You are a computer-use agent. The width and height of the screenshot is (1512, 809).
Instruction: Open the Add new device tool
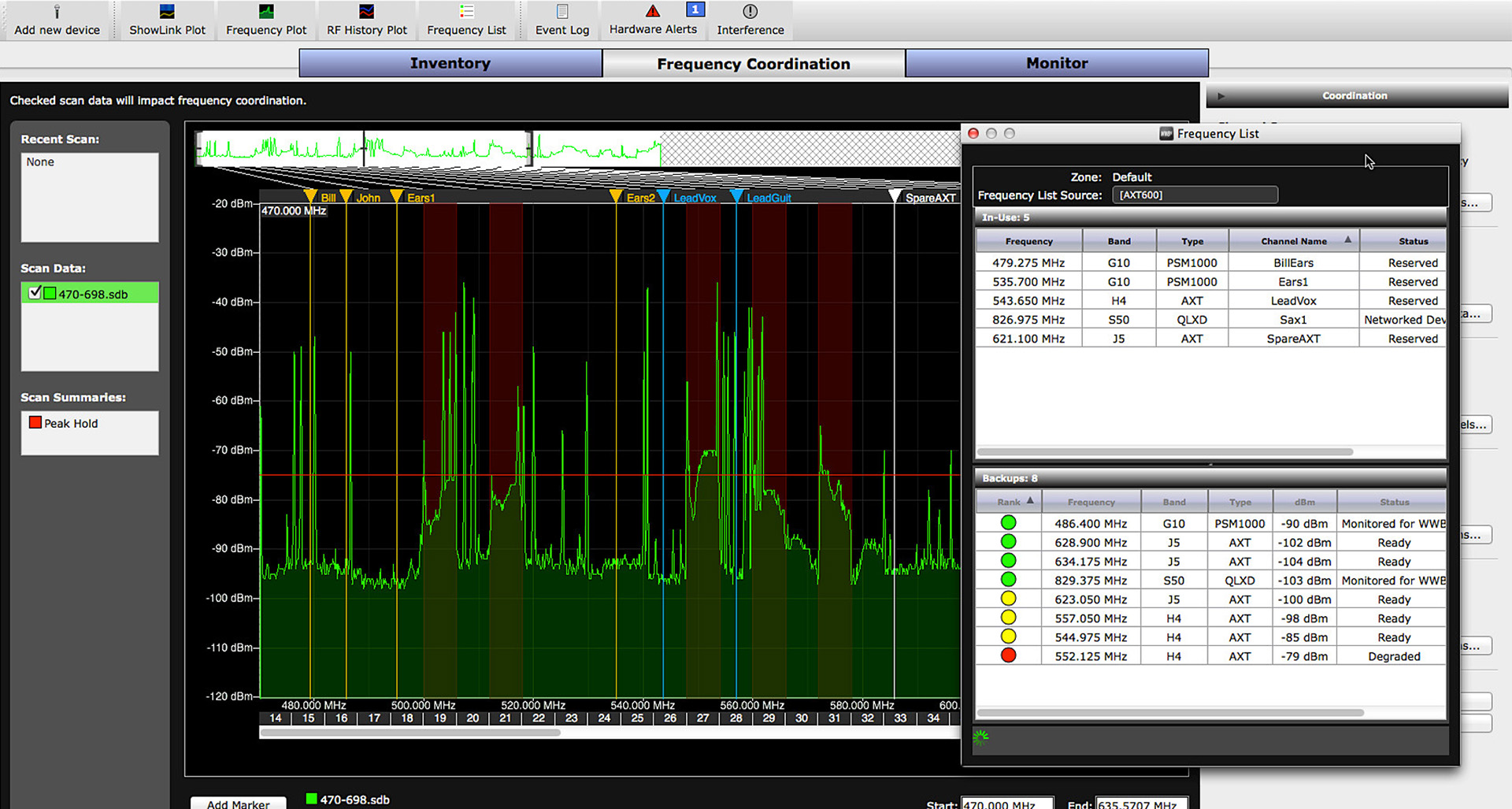(57, 20)
